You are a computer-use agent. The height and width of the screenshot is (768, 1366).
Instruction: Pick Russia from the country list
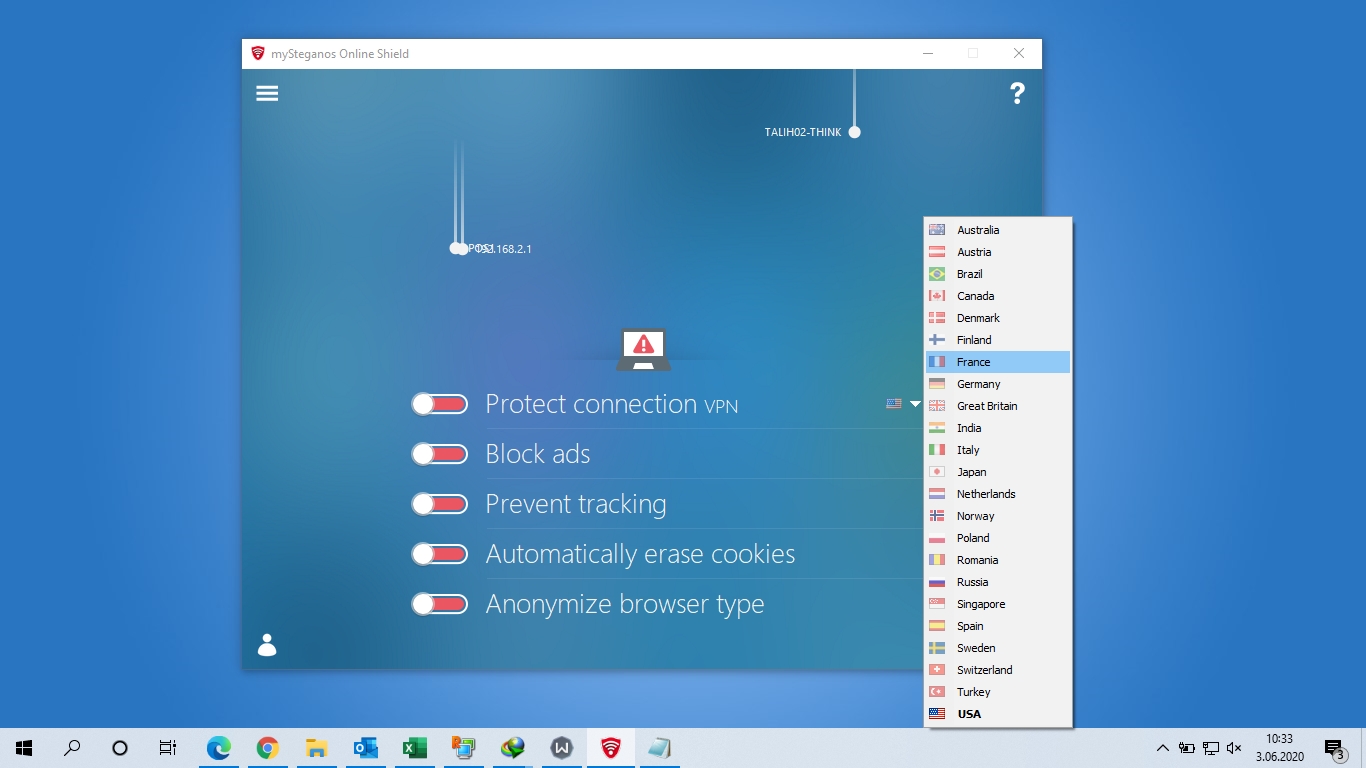click(998, 582)
